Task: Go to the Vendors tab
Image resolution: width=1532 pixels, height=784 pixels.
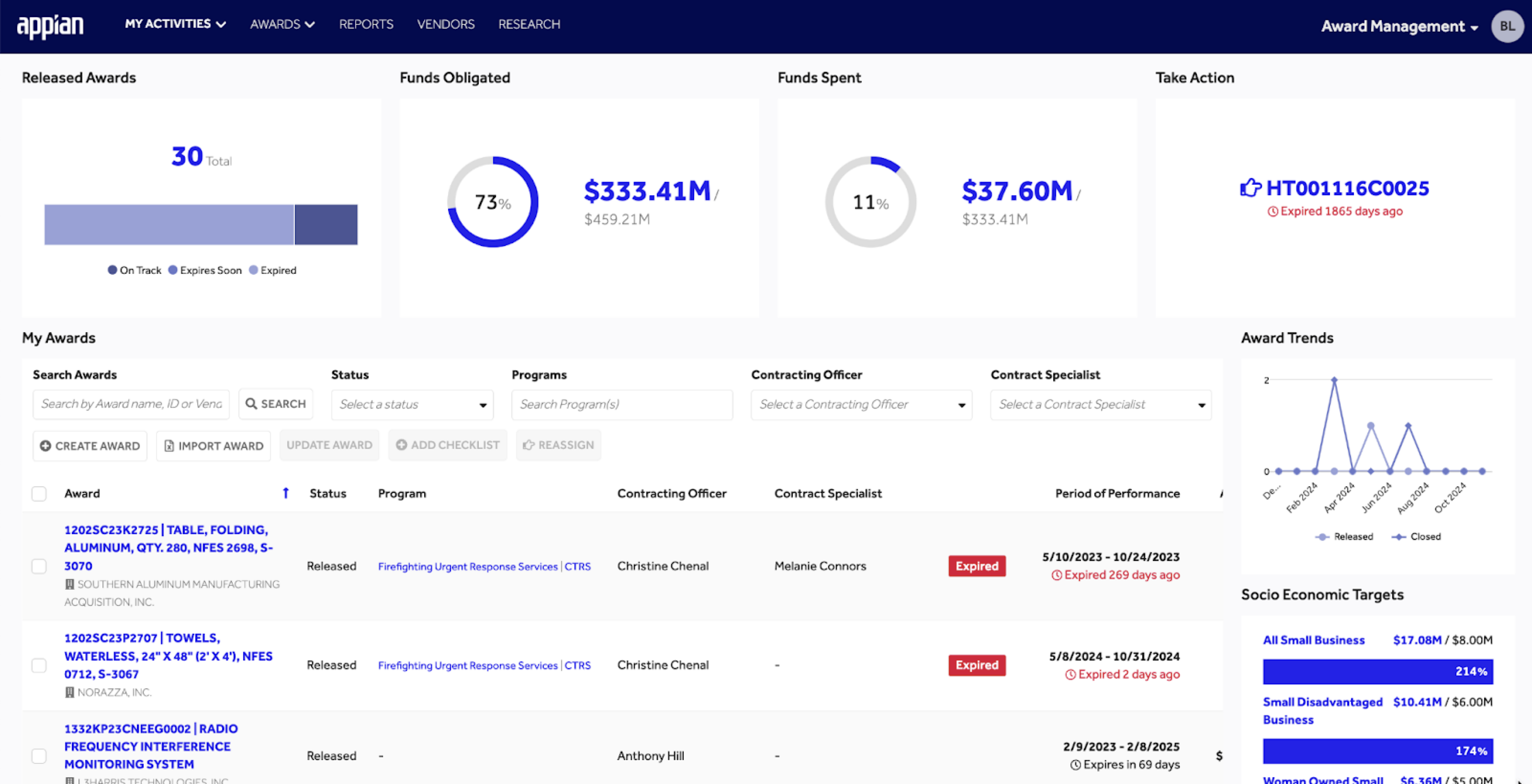Action: pyautogui.click(x=445, y=24)
